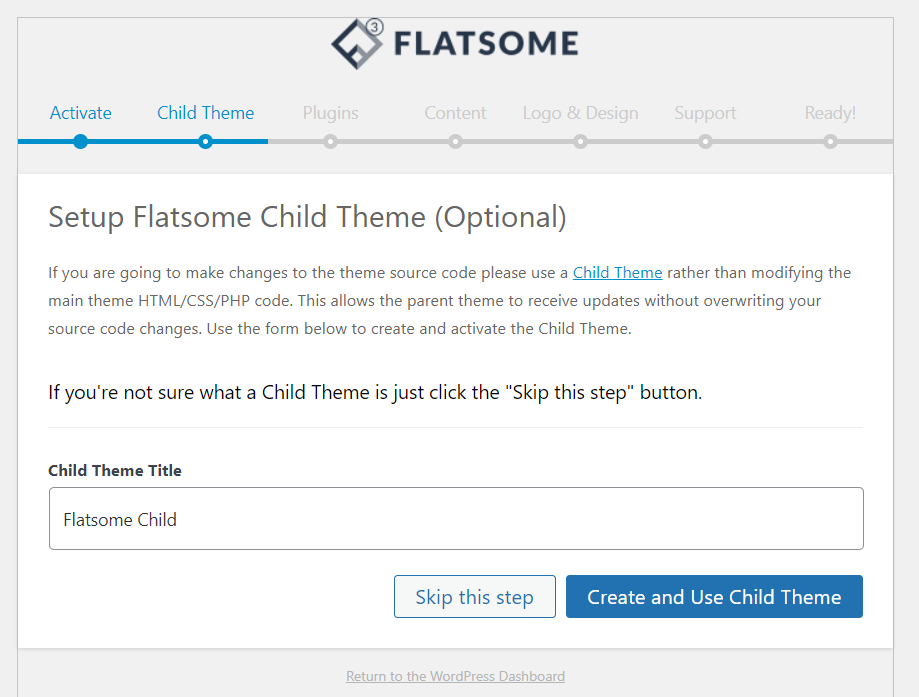This screenshot has height=697, width=919.
Task: Select the Child Theme step label
Action: click(206, 113)
